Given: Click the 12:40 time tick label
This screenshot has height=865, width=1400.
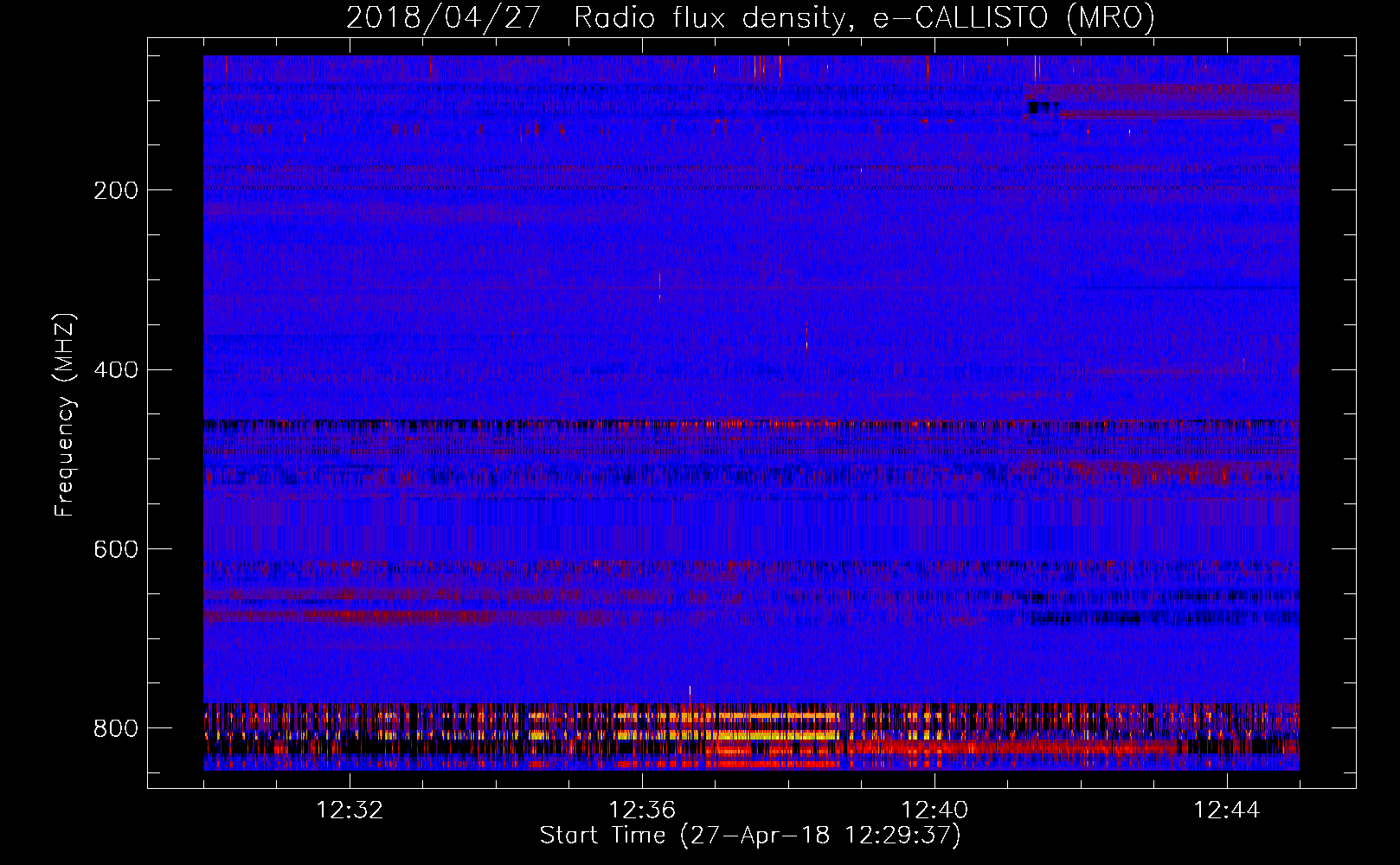Looking at the screenshot, I should tap(934, 811).
